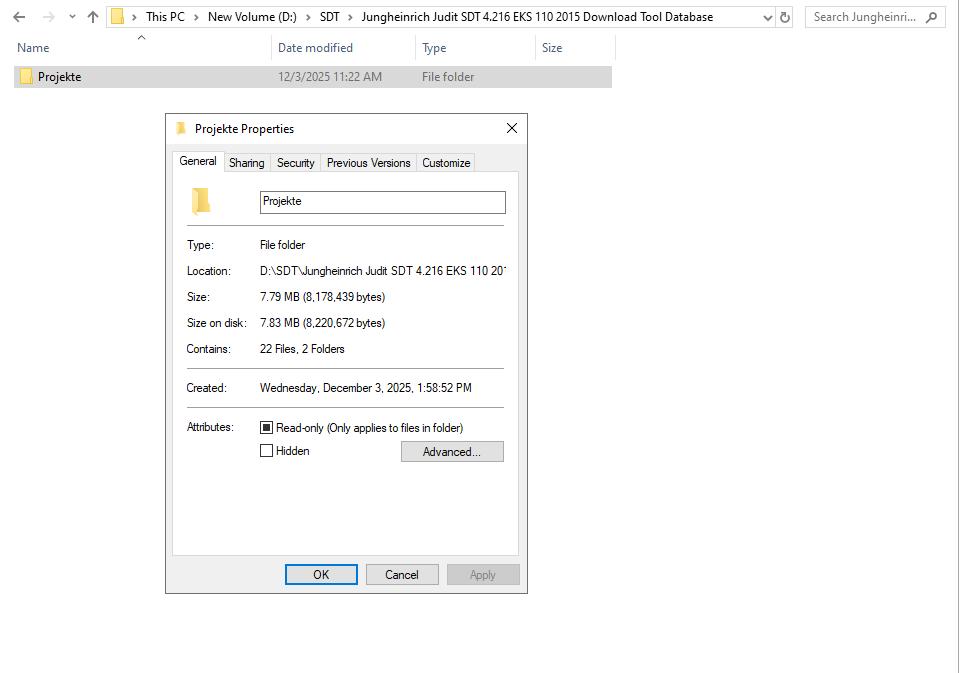Image resolution: width=959 pixels, height=673 pixels.
Task: Click the 7.83 MB size on disk value
Action: click(x=322, y=322)
